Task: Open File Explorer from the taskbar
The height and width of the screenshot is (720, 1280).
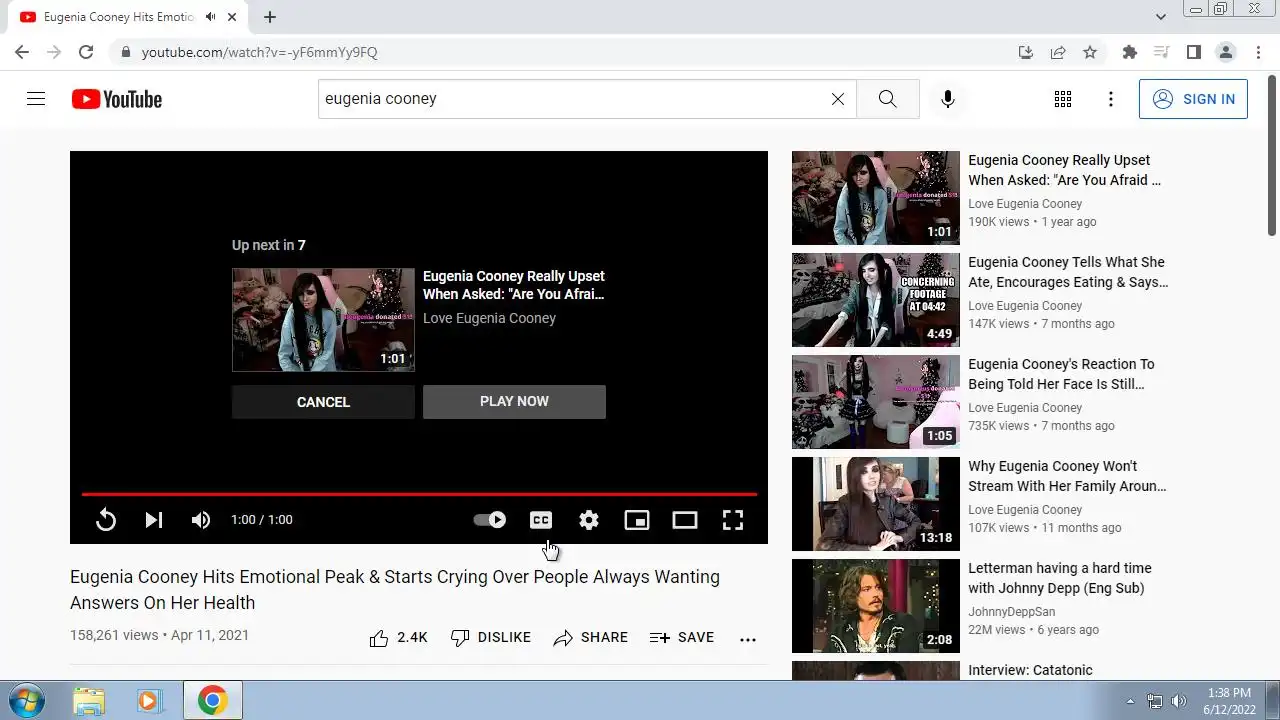Action: [x=89, y=700]
